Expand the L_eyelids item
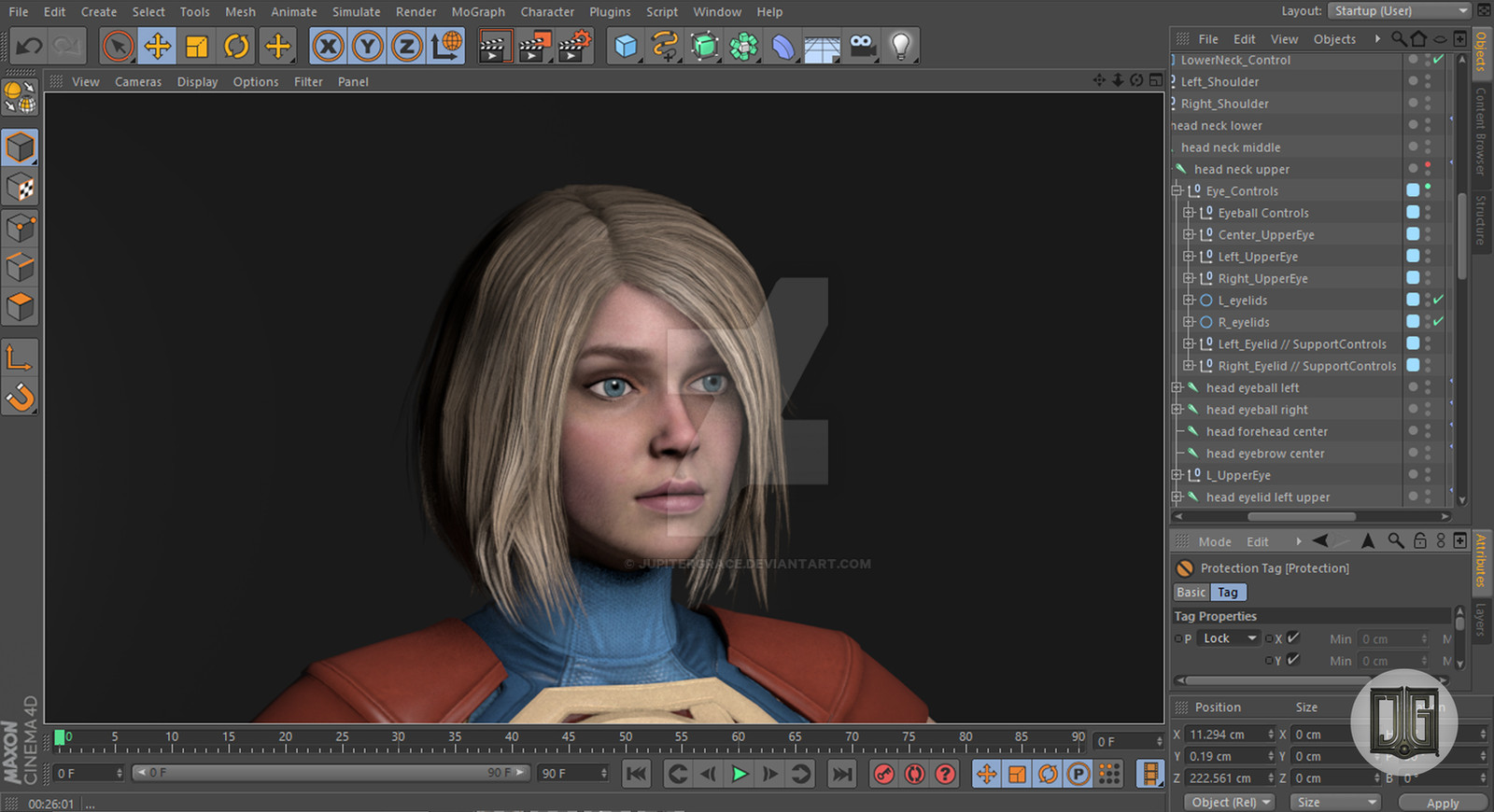Image resolution: width=1494 pixels, height=812 pixels. tap(1188, 300)
